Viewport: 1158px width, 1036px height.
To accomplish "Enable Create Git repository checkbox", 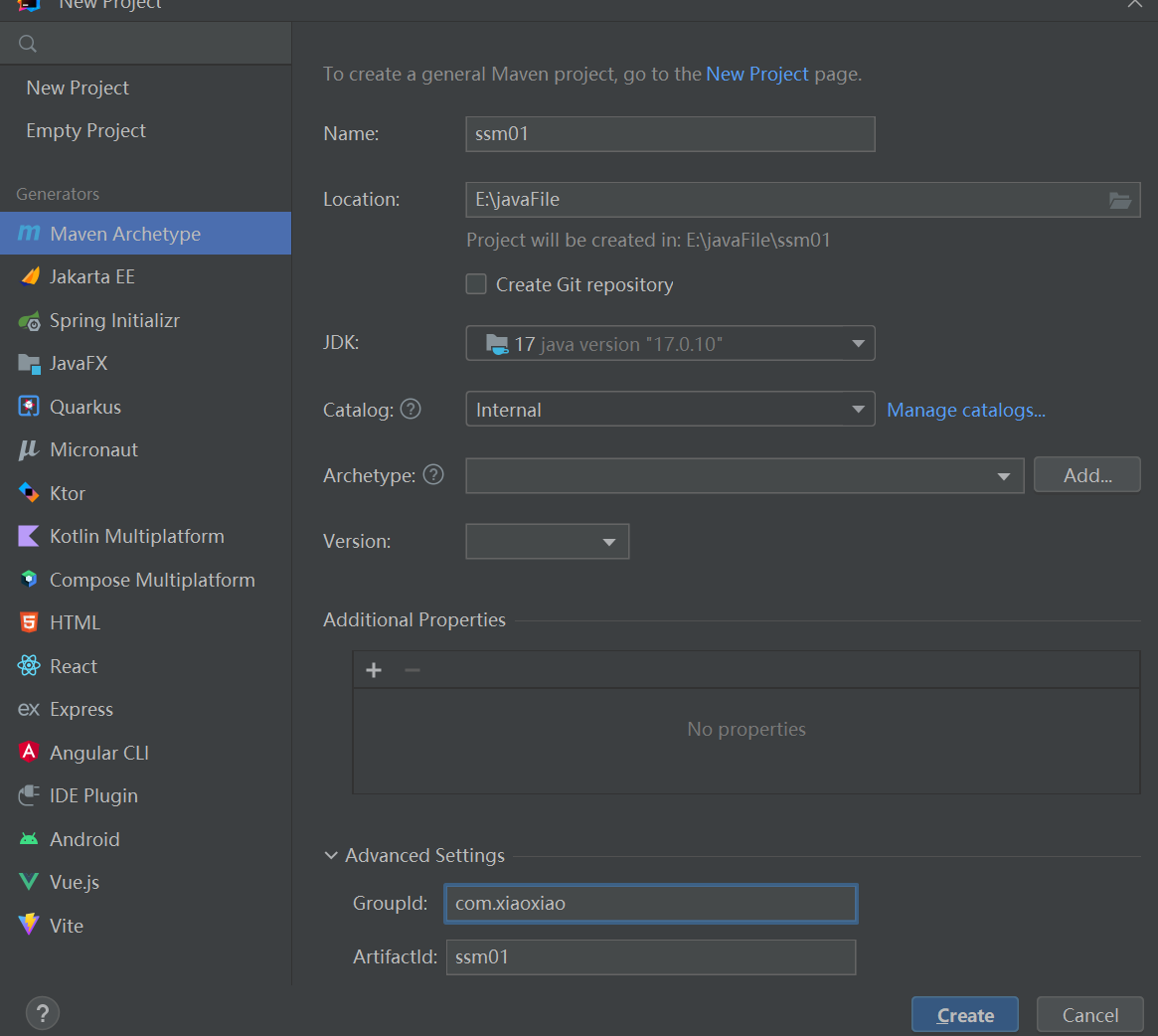I will tap(476, 284).
